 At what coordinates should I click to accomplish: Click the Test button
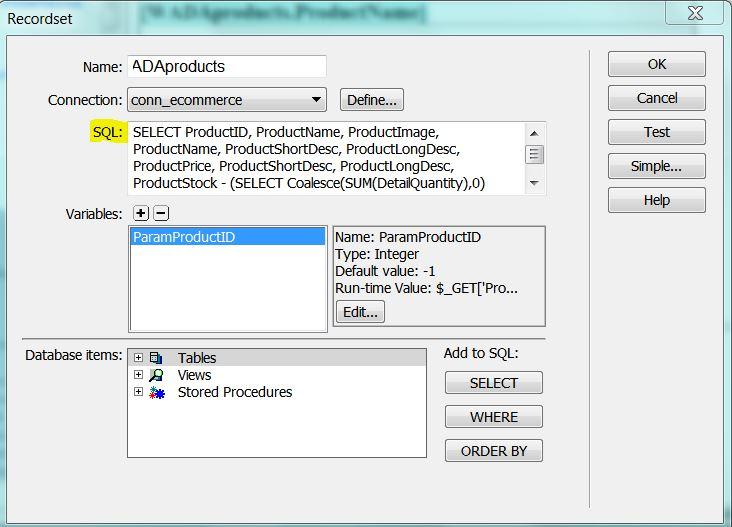(x=656, y=132)
